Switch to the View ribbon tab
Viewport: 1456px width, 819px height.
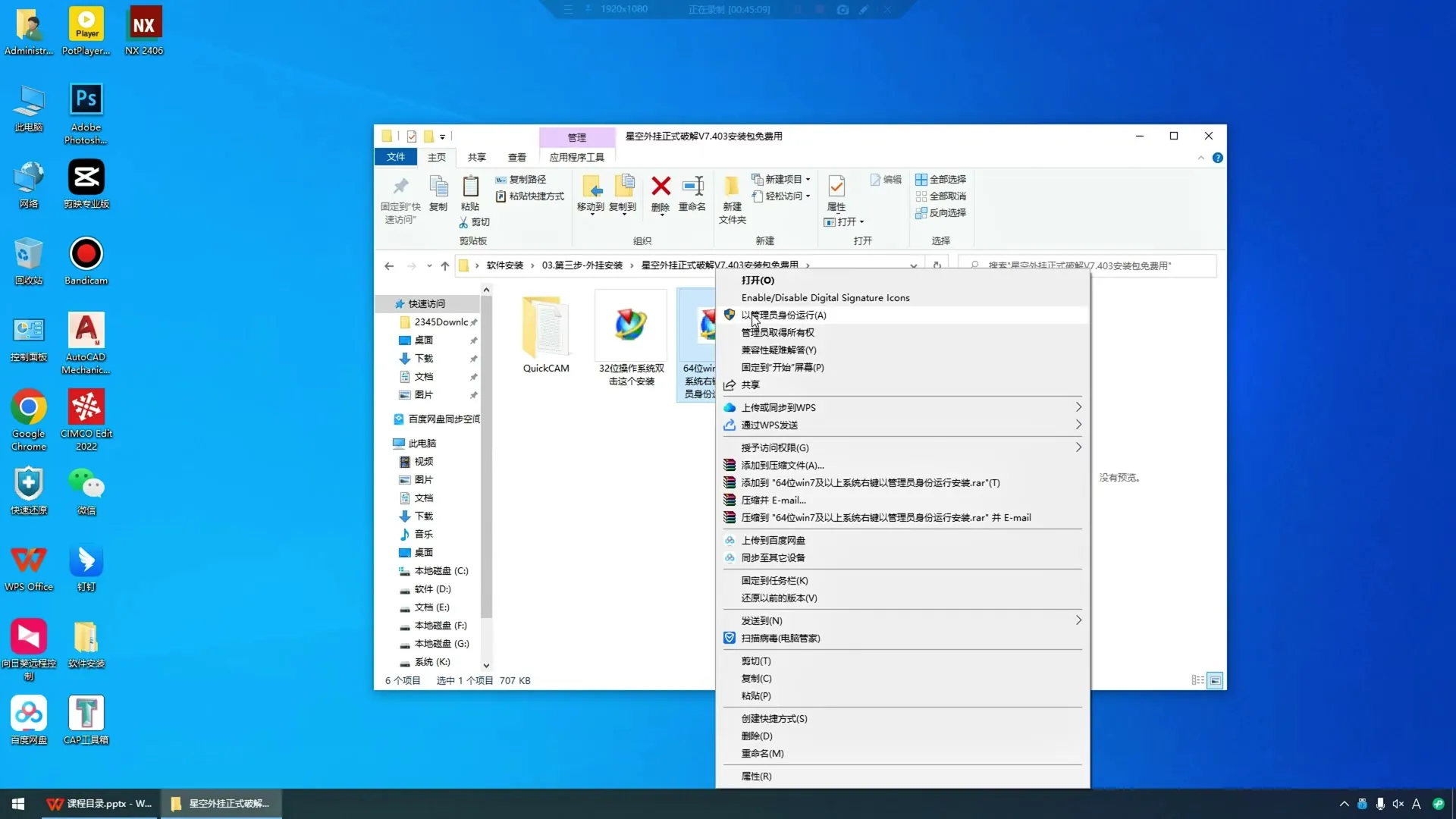coord(516,157)
